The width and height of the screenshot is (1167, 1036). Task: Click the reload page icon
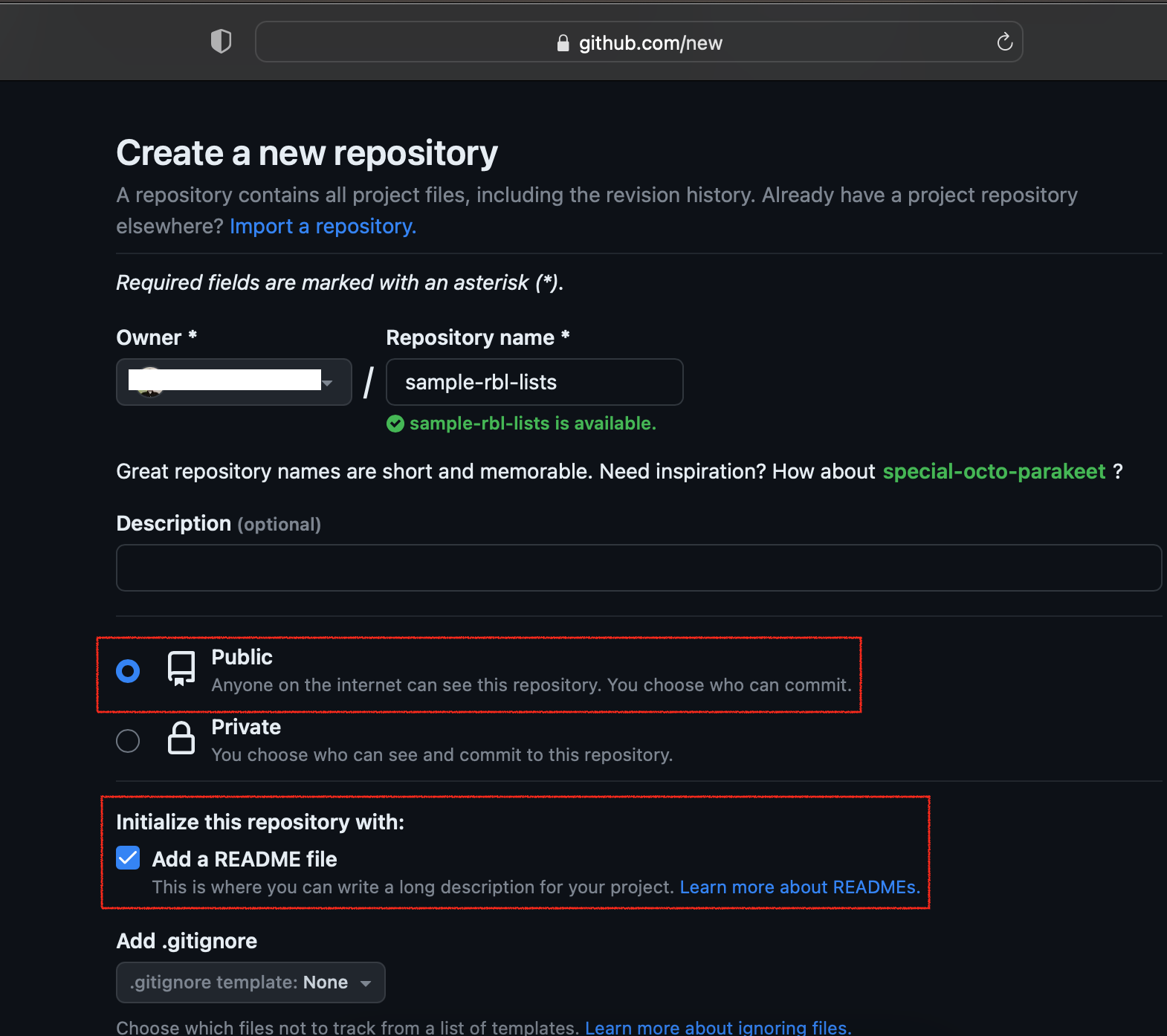click(1004, 42)
